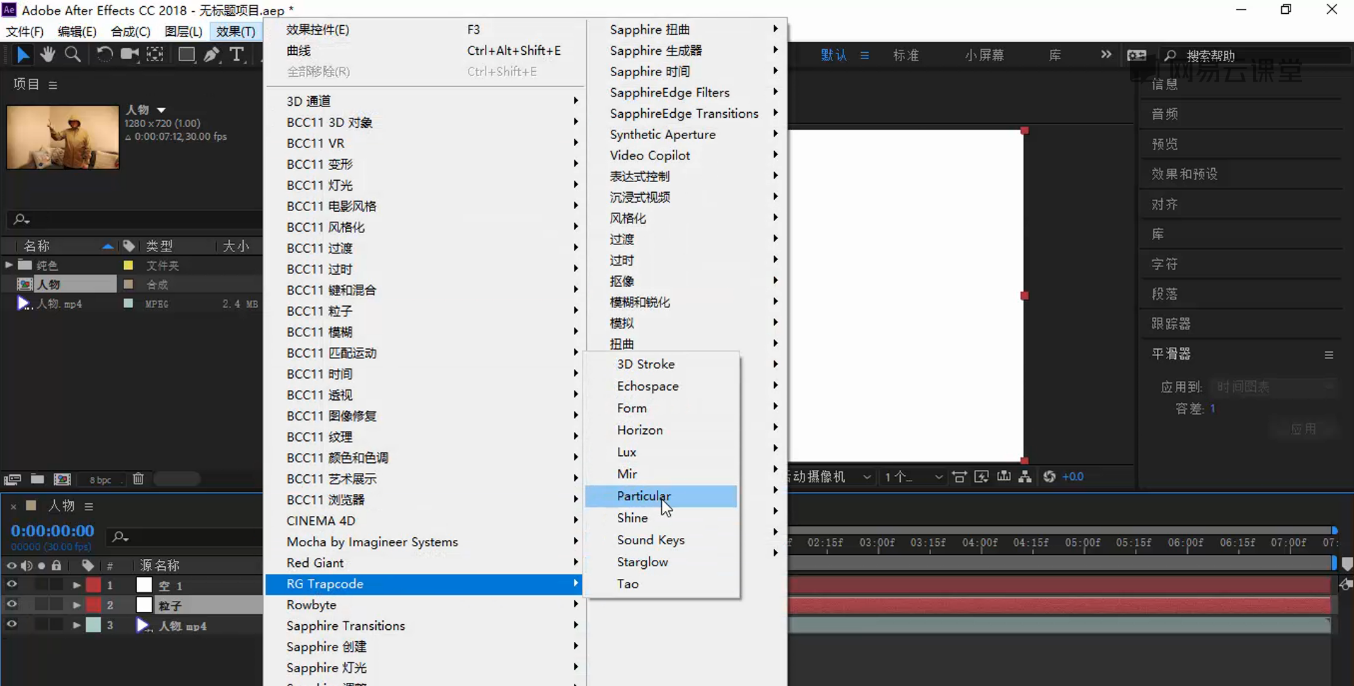
Task: Expand layer 3 人物.mp4 properties
Action: (76, 625)
